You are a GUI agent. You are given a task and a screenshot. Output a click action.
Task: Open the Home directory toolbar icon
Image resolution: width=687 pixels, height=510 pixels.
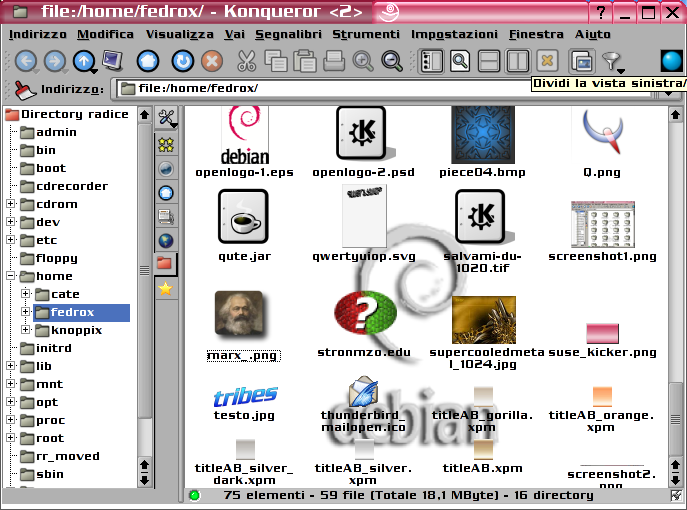[148, 61]
